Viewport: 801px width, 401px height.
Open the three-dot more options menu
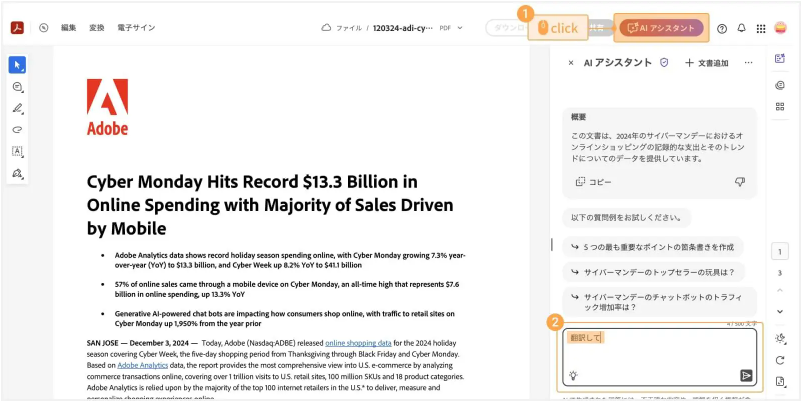[748, 62]
